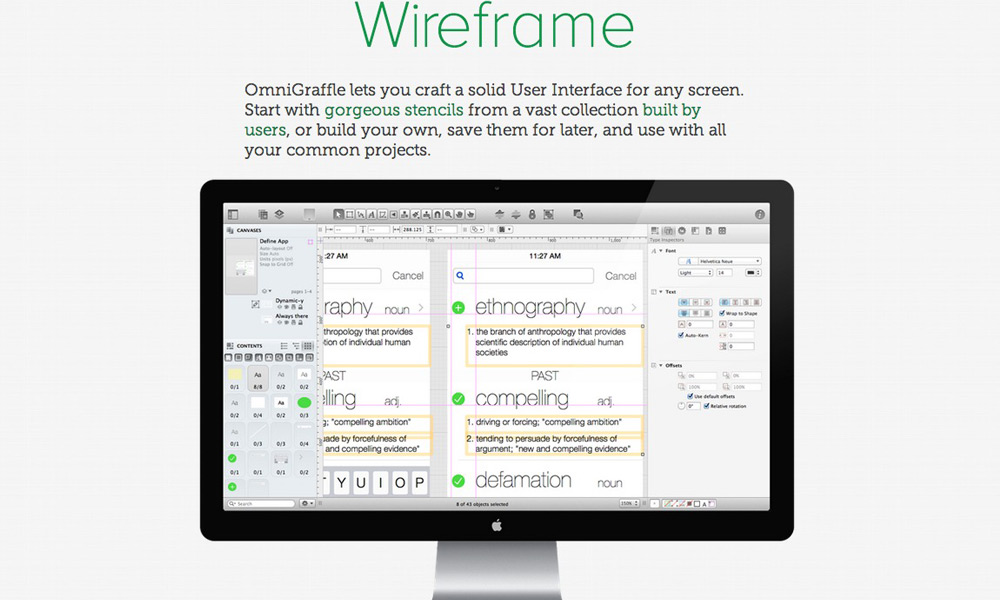Select the green oval style swatch
The width and height of the screenshot is (1000, 600).
pyautogui.click(x=304, y=402)
